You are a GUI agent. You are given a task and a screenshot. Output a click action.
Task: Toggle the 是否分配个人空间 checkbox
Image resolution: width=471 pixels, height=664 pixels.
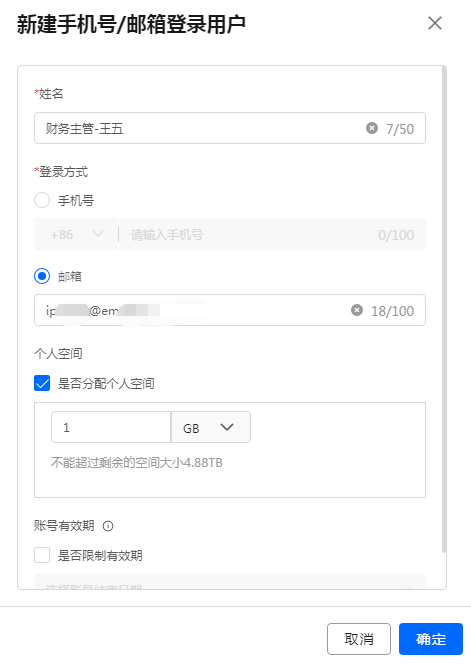pos(42,383)
